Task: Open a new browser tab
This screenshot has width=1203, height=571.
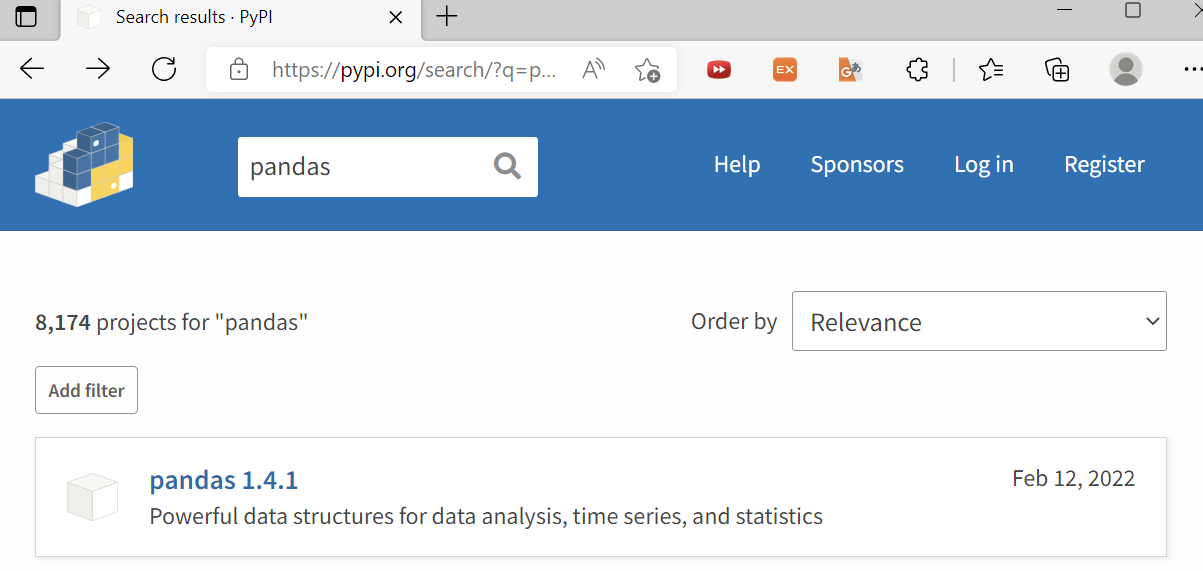Action: tap(447, 17)
